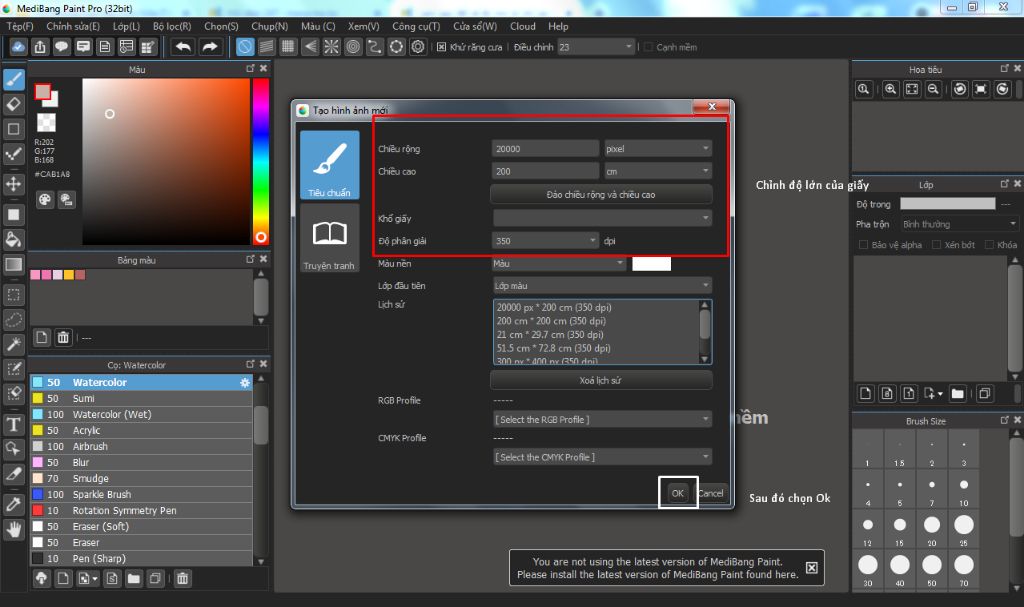Open the Chỉnh sửa(E) menu
Screen dimensions: 1024x607
click(x=73, y=26)
